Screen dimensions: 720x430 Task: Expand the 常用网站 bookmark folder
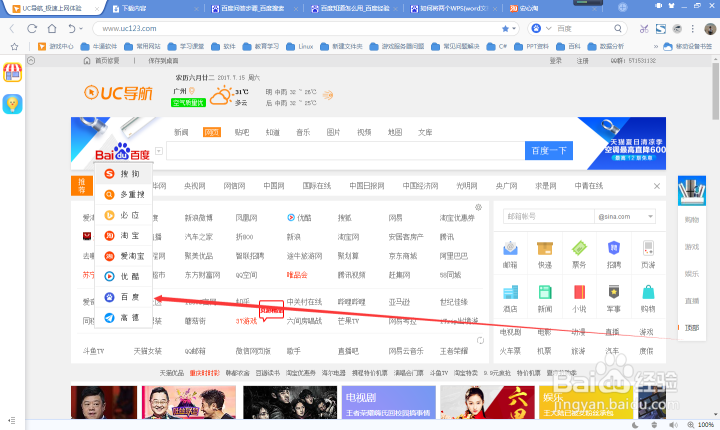[143, 46]
